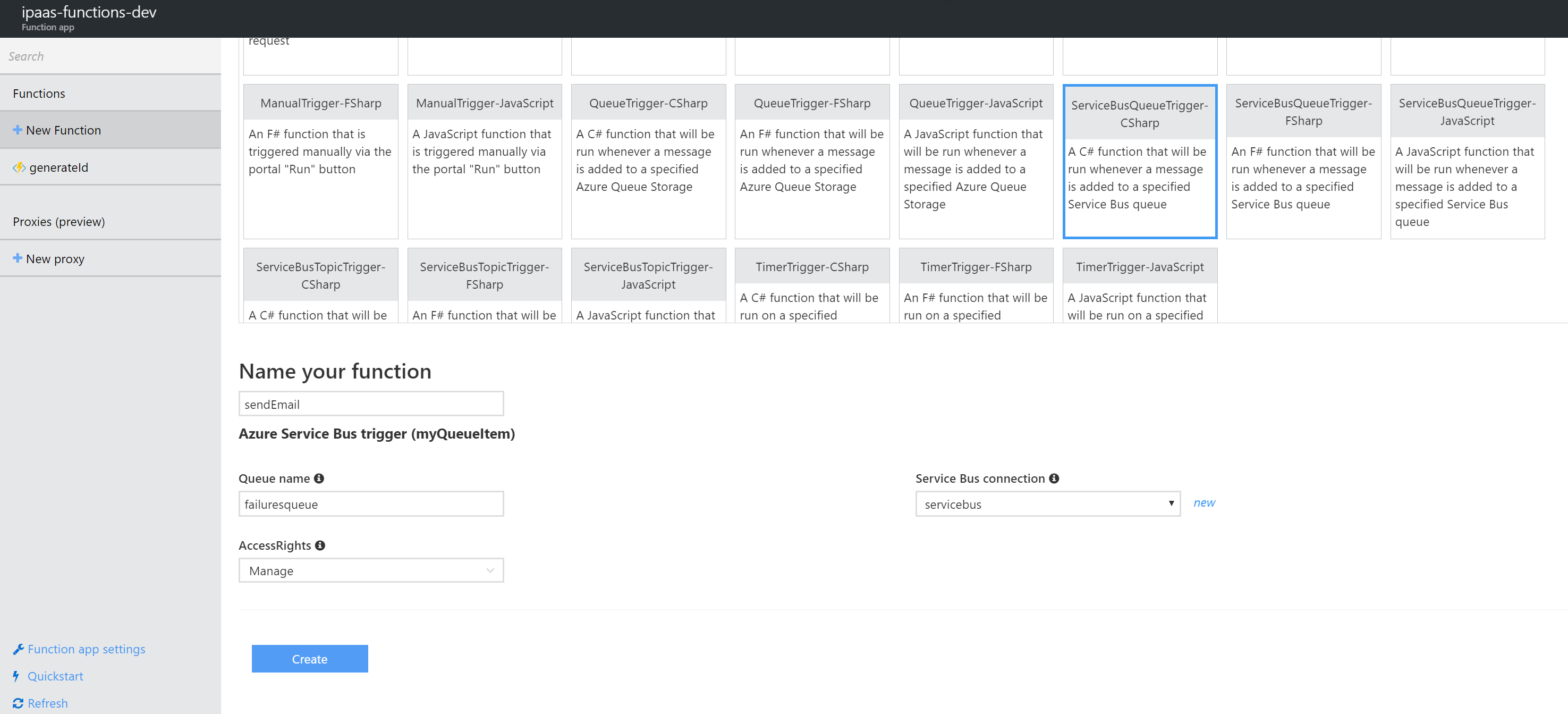Click the Refresh circular arrows icon
The width and height of the screenshot is (1568, 714).
[x=18, y=703]
